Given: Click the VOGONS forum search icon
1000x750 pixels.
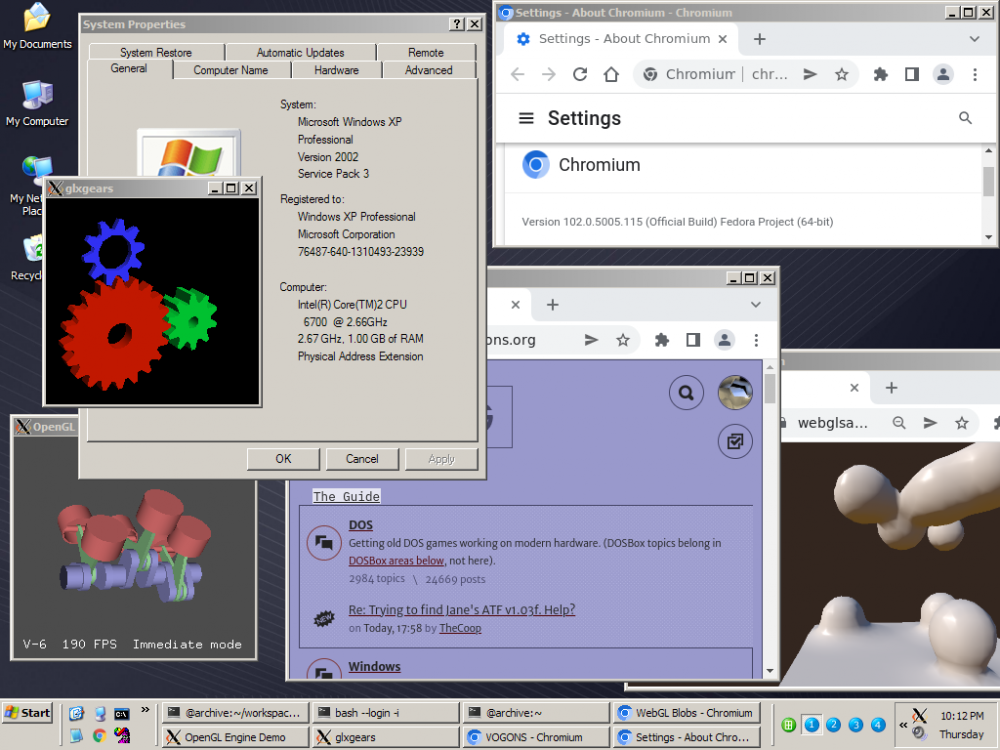Looking at the screenshot, I should 686,393.
